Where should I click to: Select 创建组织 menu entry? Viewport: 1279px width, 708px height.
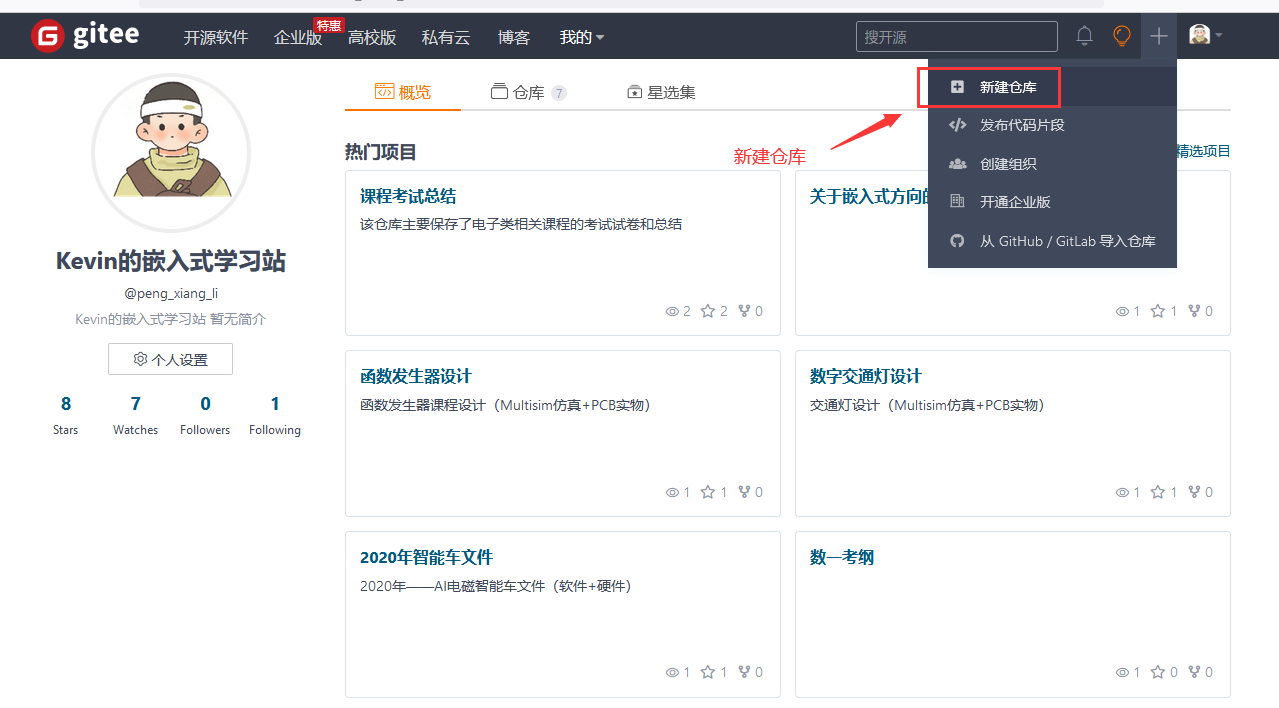(1008, 164)
